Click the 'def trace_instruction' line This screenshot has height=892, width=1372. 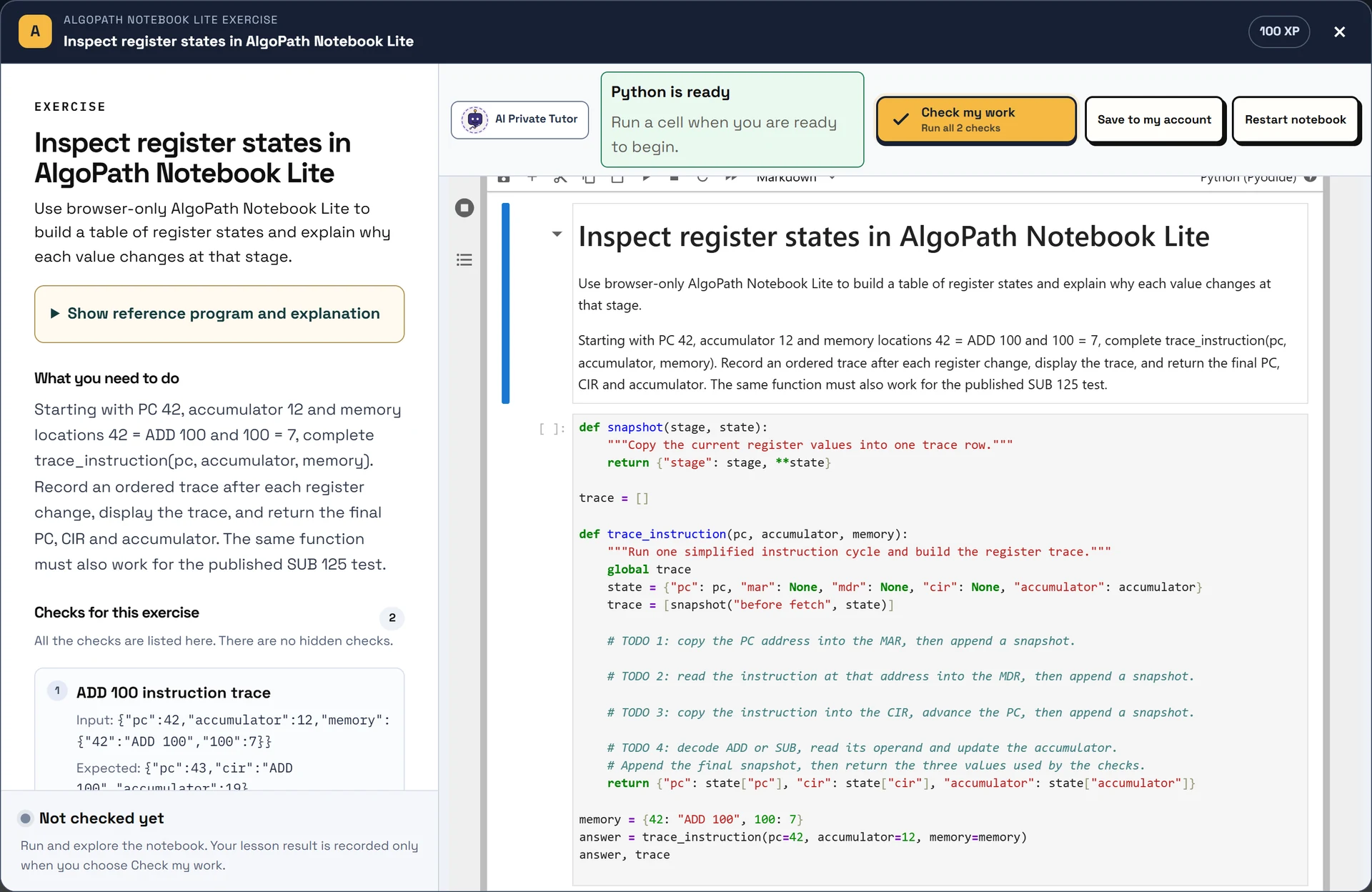click(743, 534)
